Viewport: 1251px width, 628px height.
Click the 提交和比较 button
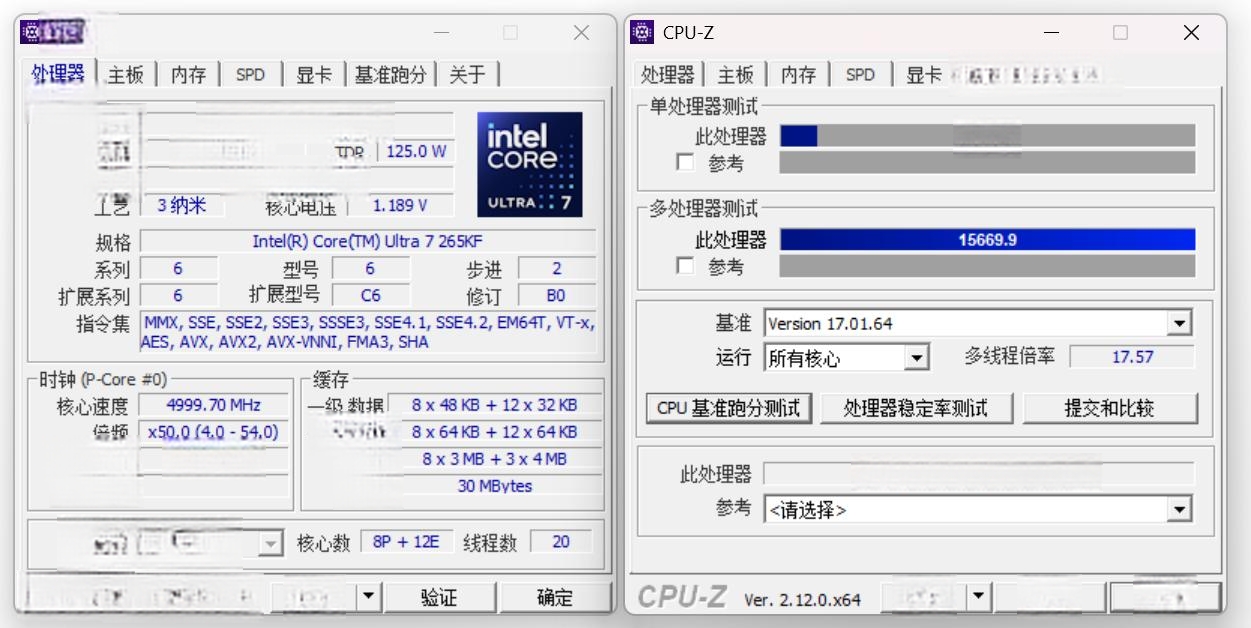click(1109, 408)
